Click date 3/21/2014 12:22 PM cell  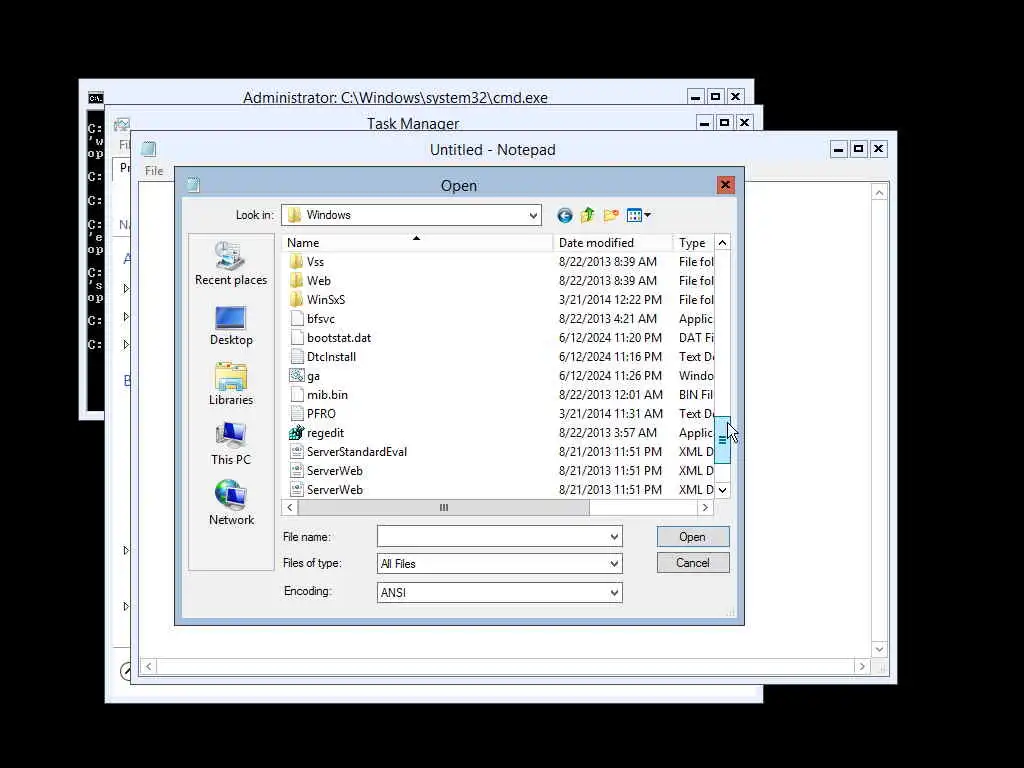click(610, 300)
